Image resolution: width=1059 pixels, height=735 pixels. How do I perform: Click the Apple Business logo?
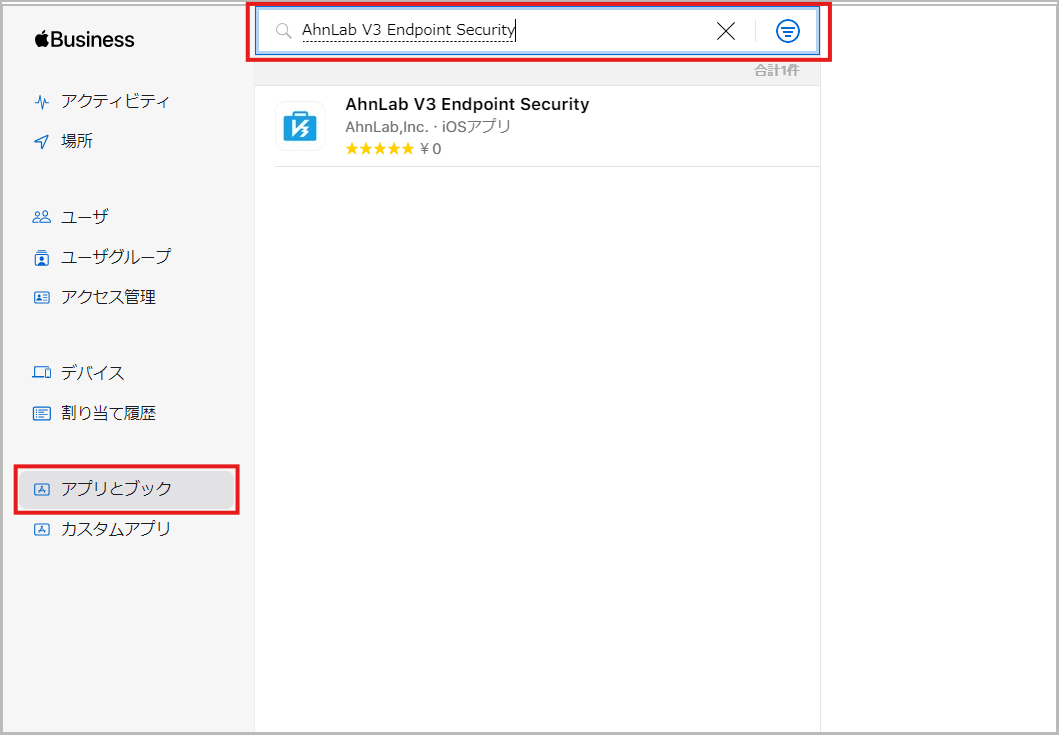pos(84,40)
